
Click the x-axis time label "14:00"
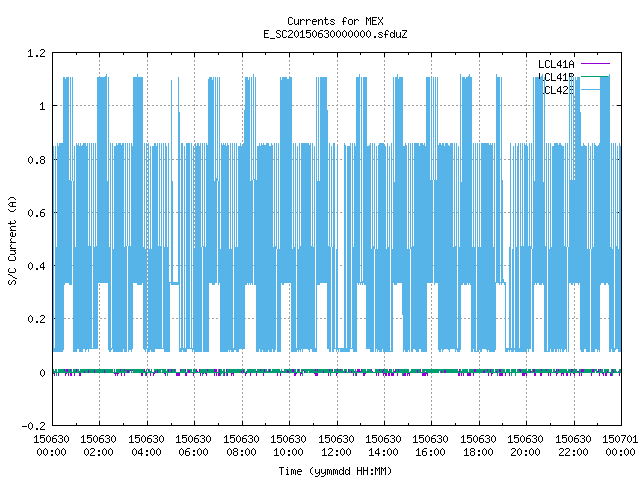pyautogui.click(x=383, y=452)
